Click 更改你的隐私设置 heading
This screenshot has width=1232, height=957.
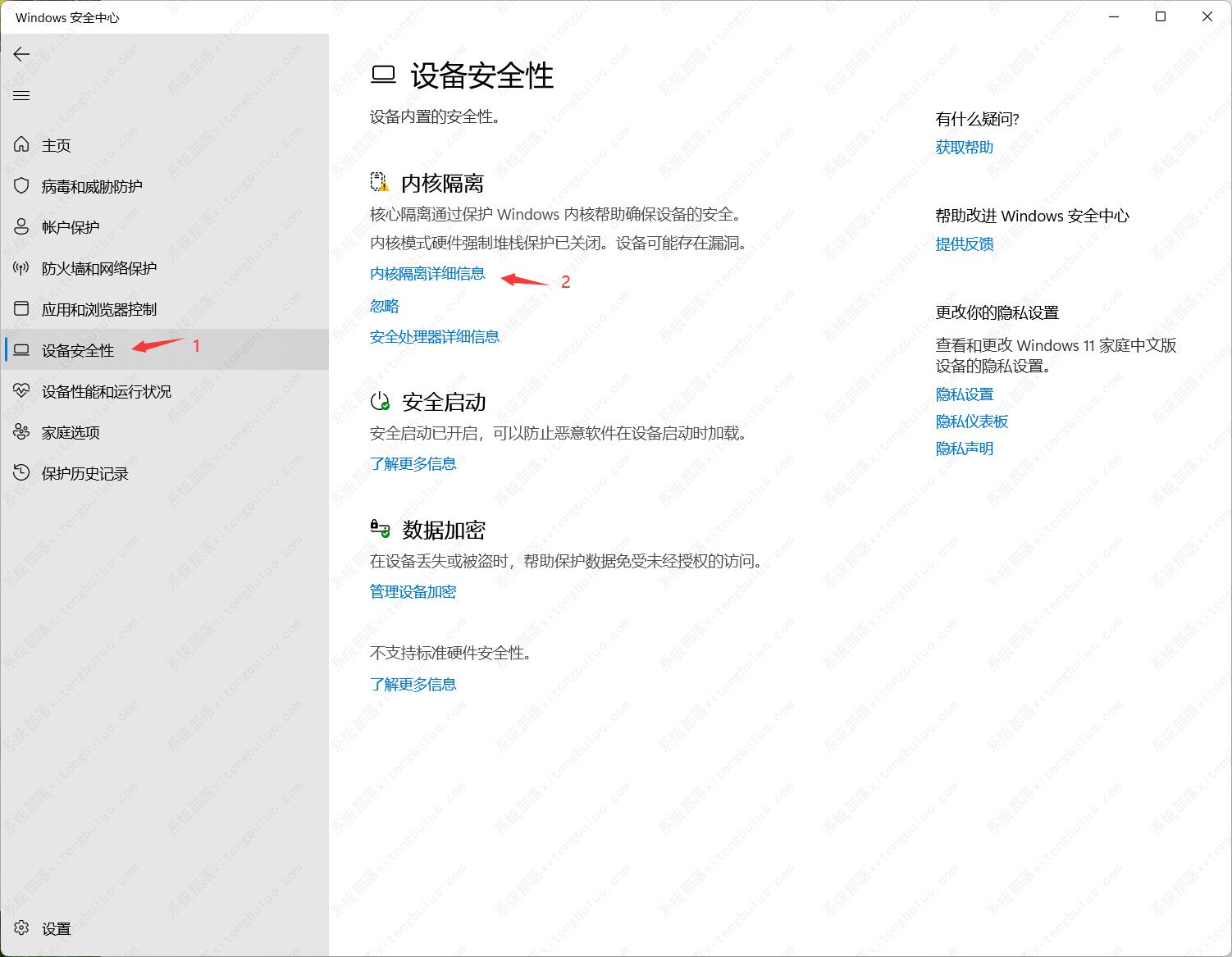pos(997,312)
